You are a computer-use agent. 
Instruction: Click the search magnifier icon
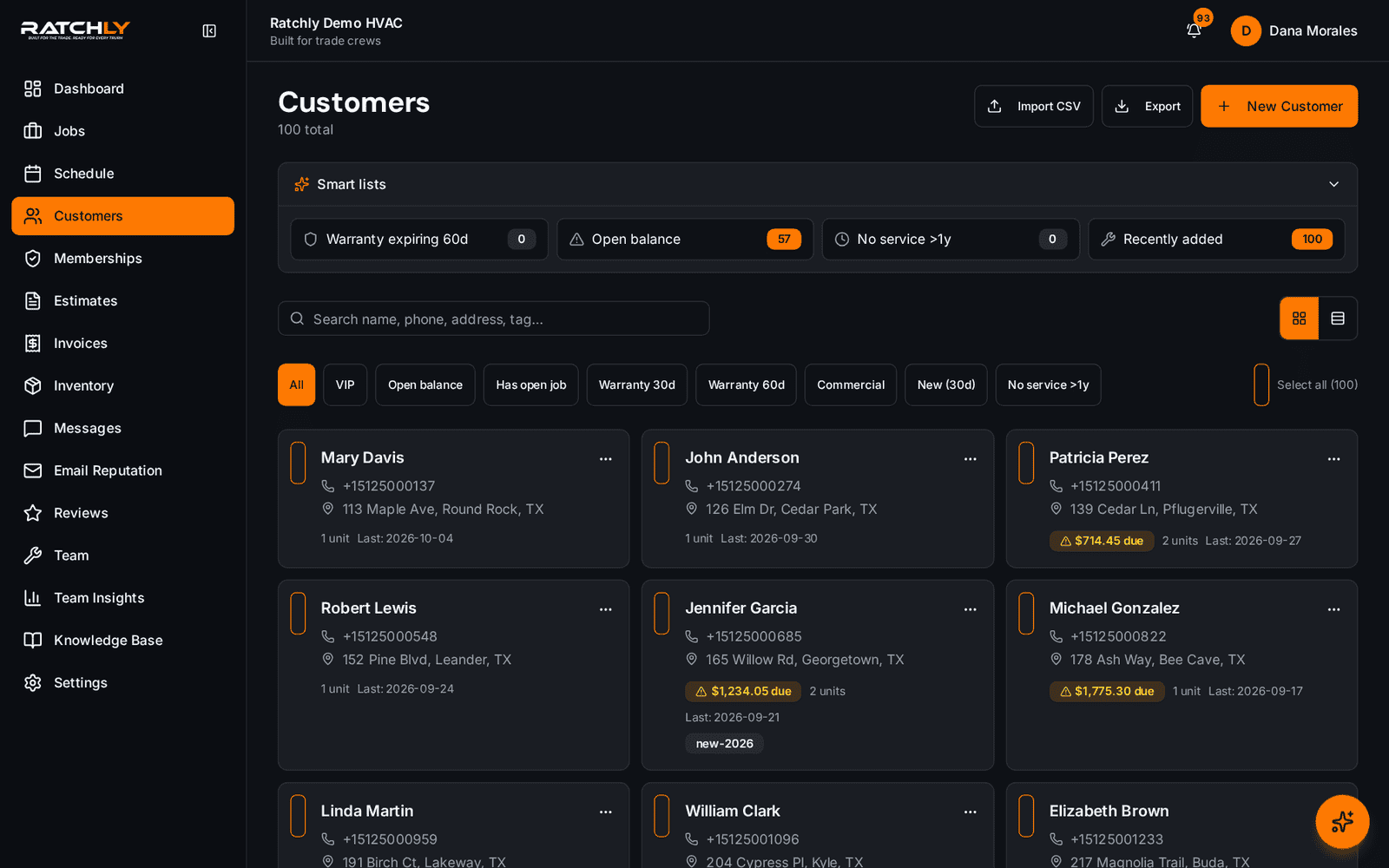tap(297, 319)
